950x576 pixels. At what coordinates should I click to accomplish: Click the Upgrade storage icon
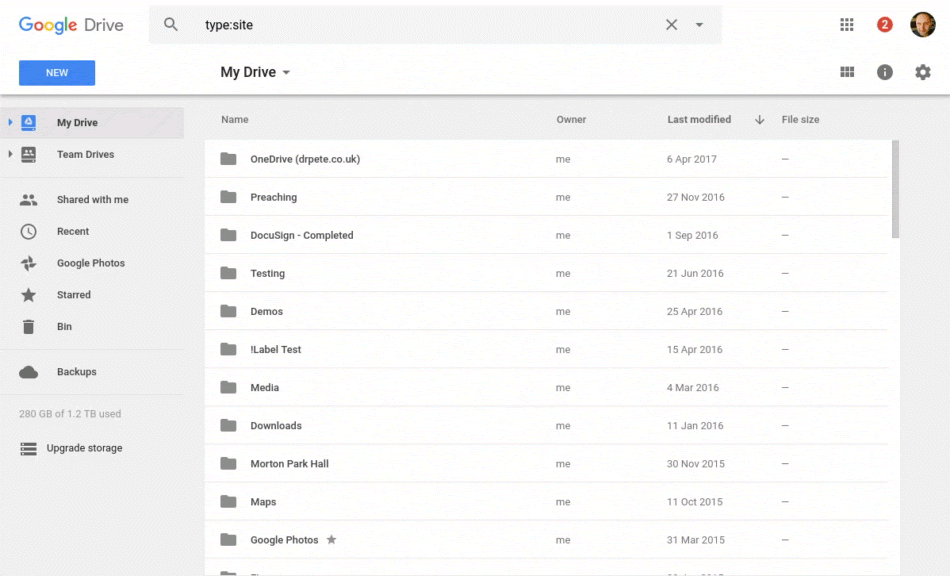pyautogui.click(x=28, y=449)
